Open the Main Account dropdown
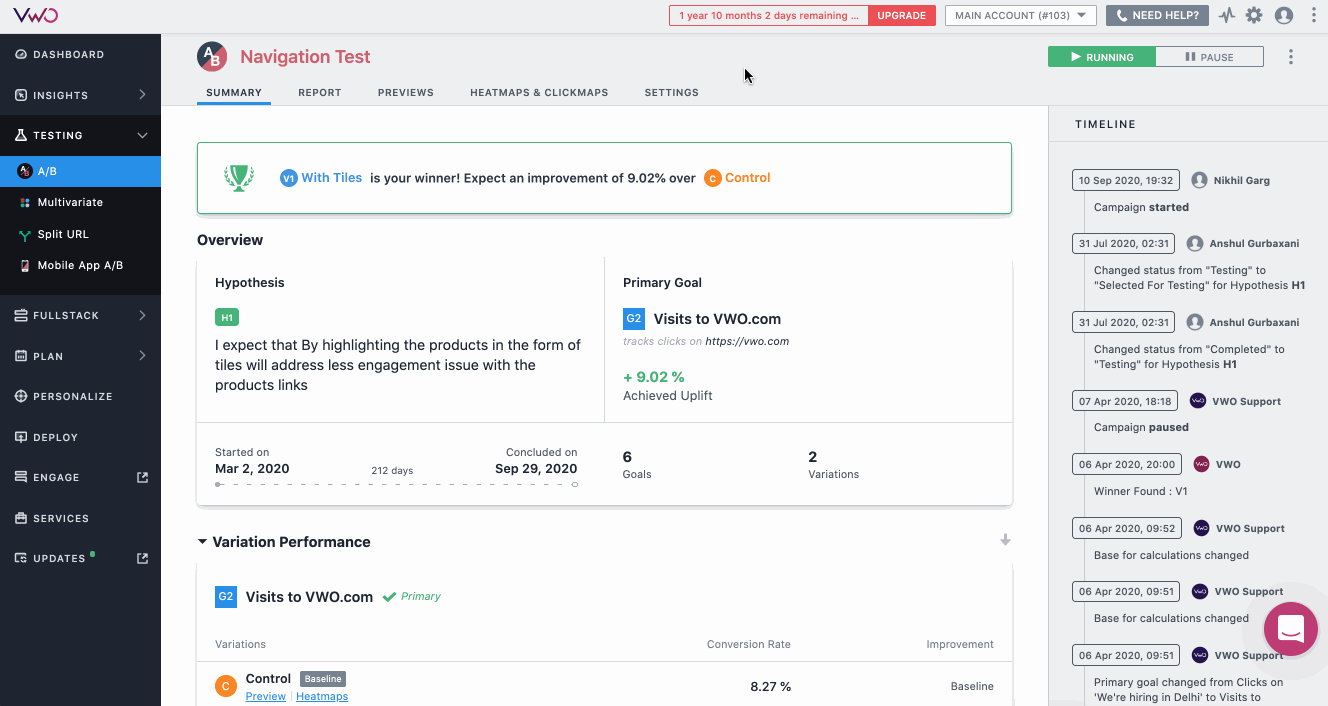Viewport: 1328px width, 706px height. pos(1021,15)
